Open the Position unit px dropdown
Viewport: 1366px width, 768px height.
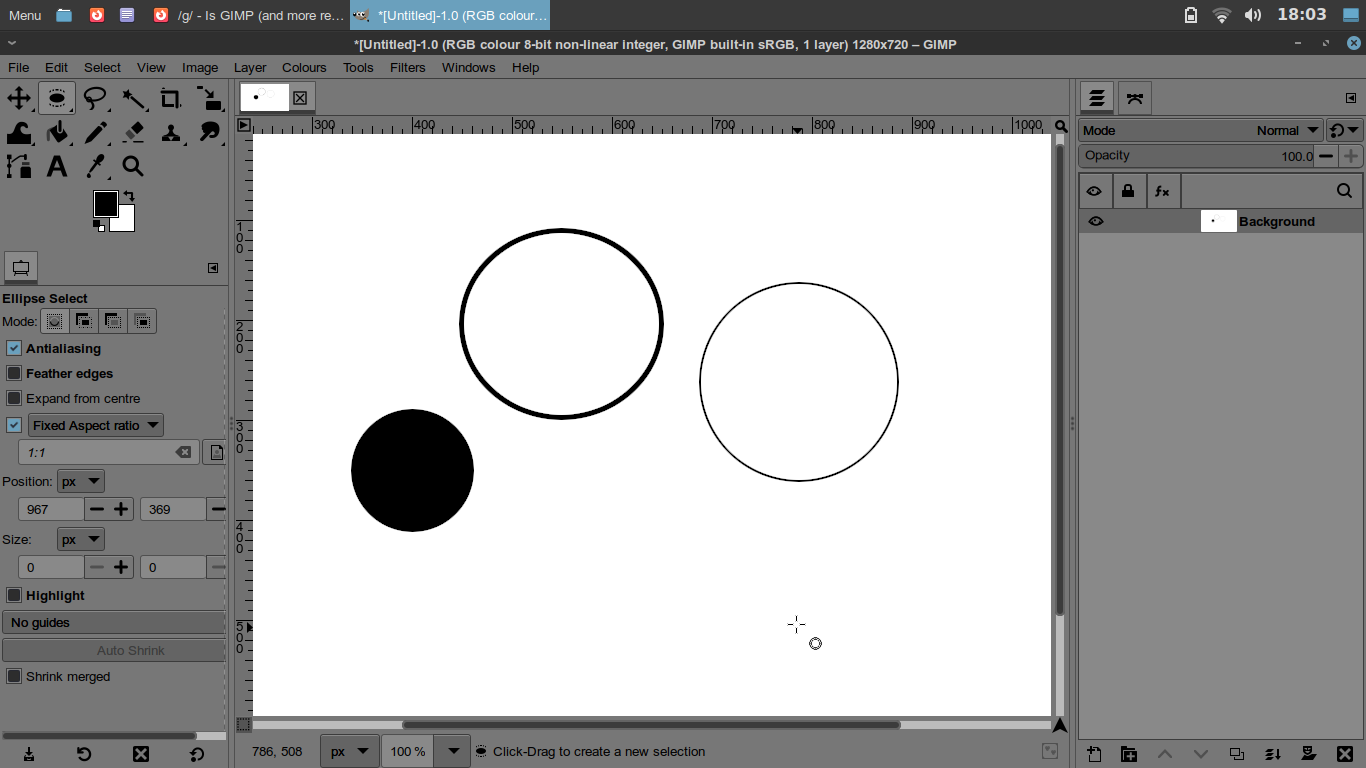[81, 481]
